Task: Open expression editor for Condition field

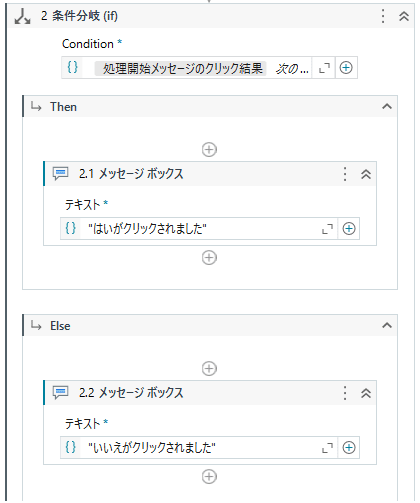Action: click(x=324, y=68)
